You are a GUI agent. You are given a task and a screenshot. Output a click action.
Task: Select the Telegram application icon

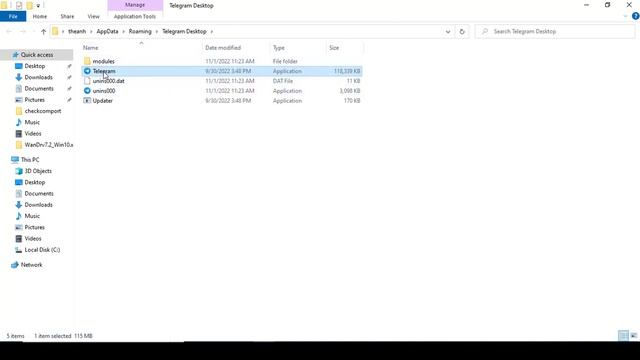tap(87, 71)
